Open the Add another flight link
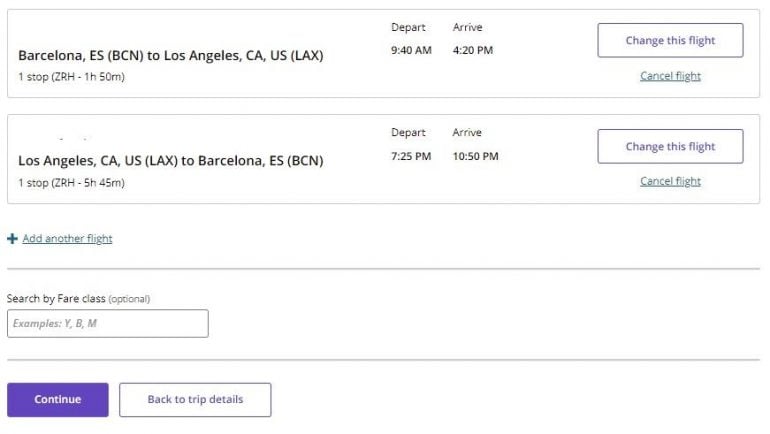 pyautogui.click(x=67, y=239)
